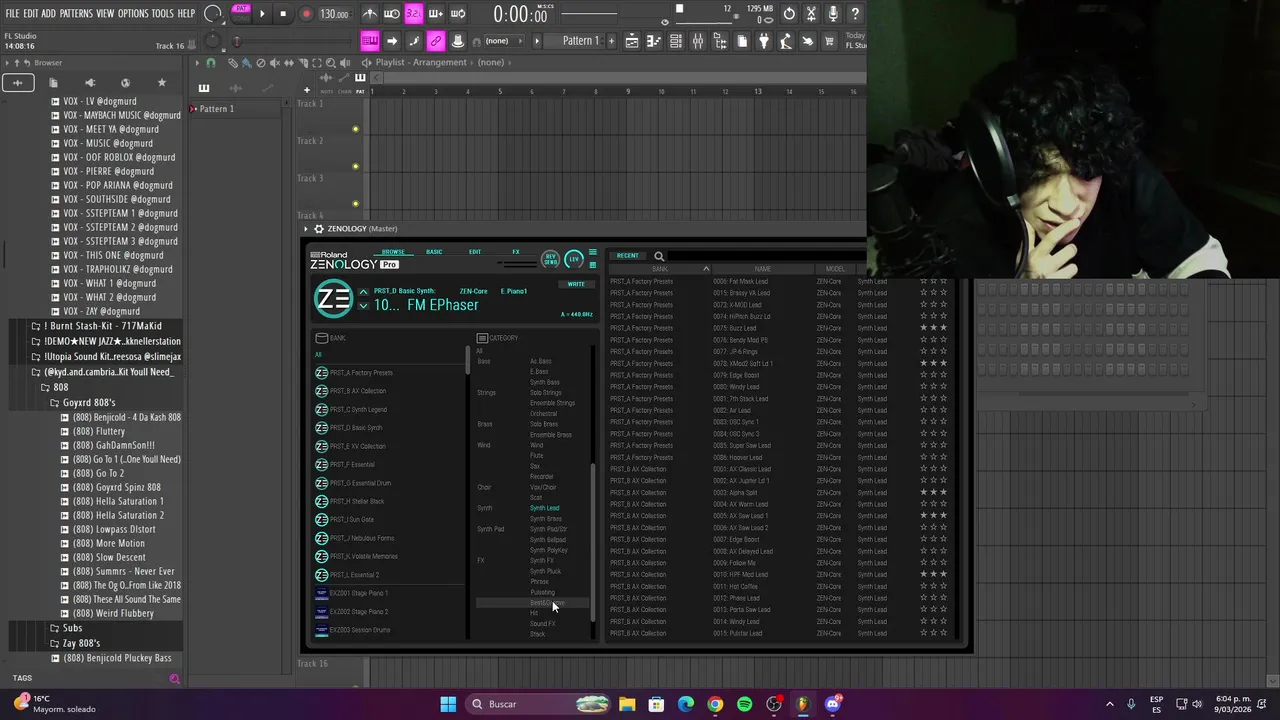The image size is (1280, 720).
Task: Open Google Chrome from the taskbar
Action: coord(715,704)
